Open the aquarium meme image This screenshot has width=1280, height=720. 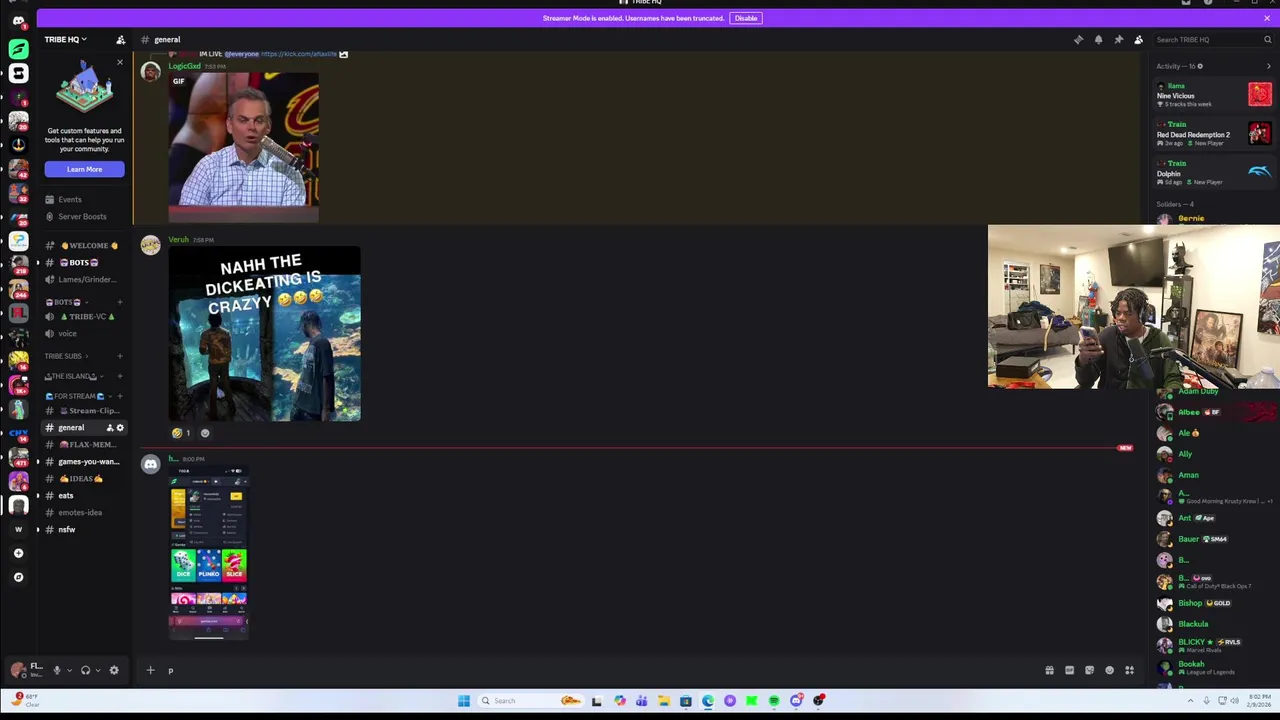pos(265,334)
